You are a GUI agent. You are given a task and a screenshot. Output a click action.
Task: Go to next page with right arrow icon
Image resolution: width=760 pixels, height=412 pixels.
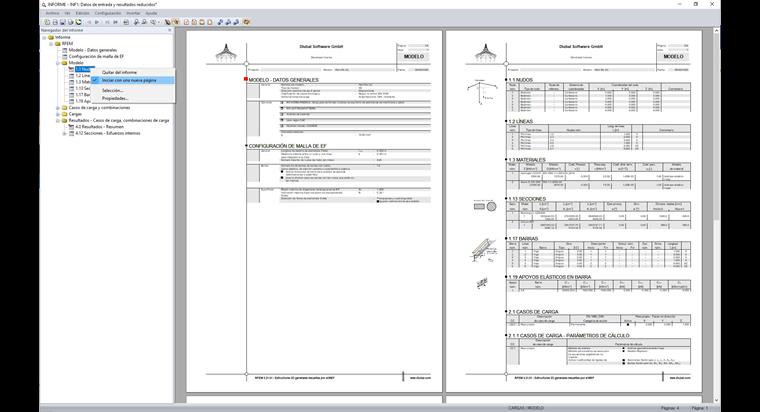click(97, 22)
